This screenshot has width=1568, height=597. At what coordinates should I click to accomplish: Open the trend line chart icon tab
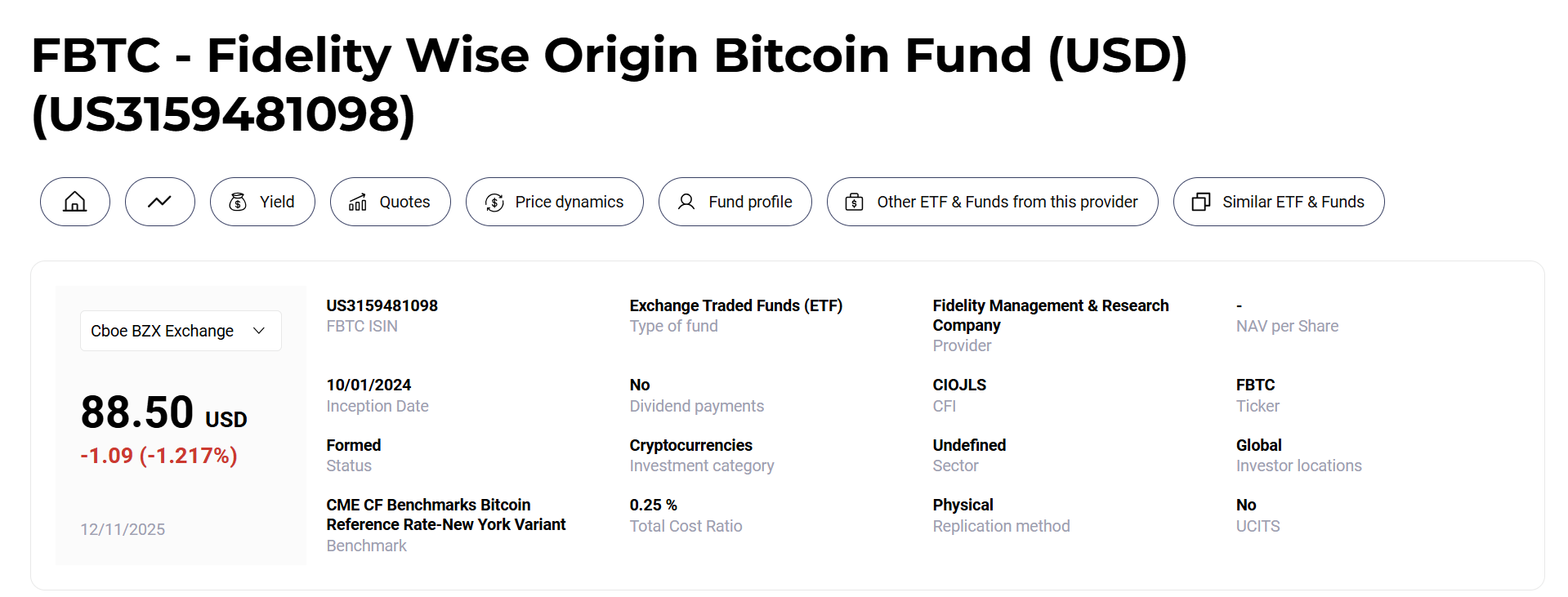[x=159, y=202]
